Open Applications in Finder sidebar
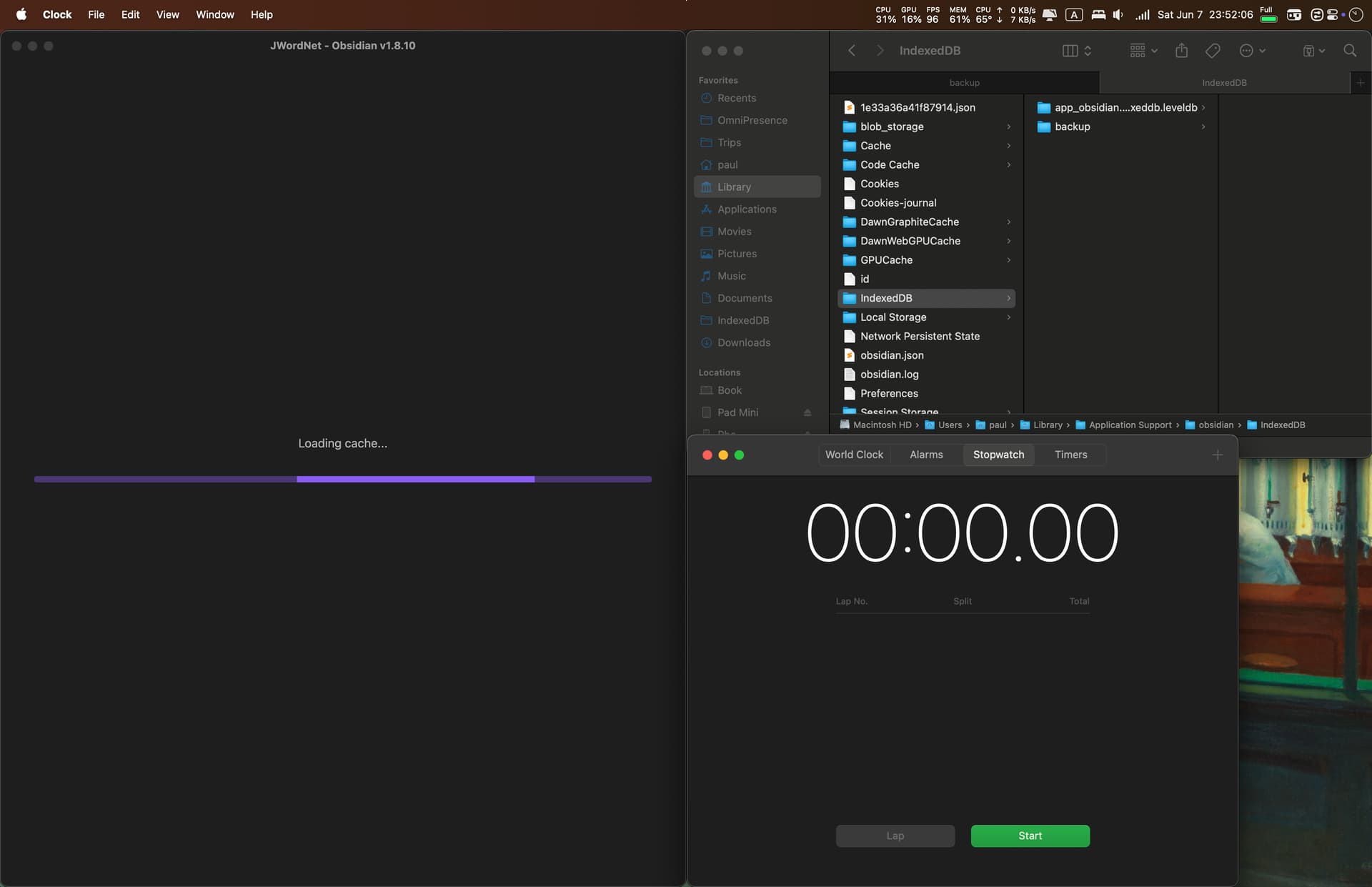1372x887 pixels. coord(757,209)
